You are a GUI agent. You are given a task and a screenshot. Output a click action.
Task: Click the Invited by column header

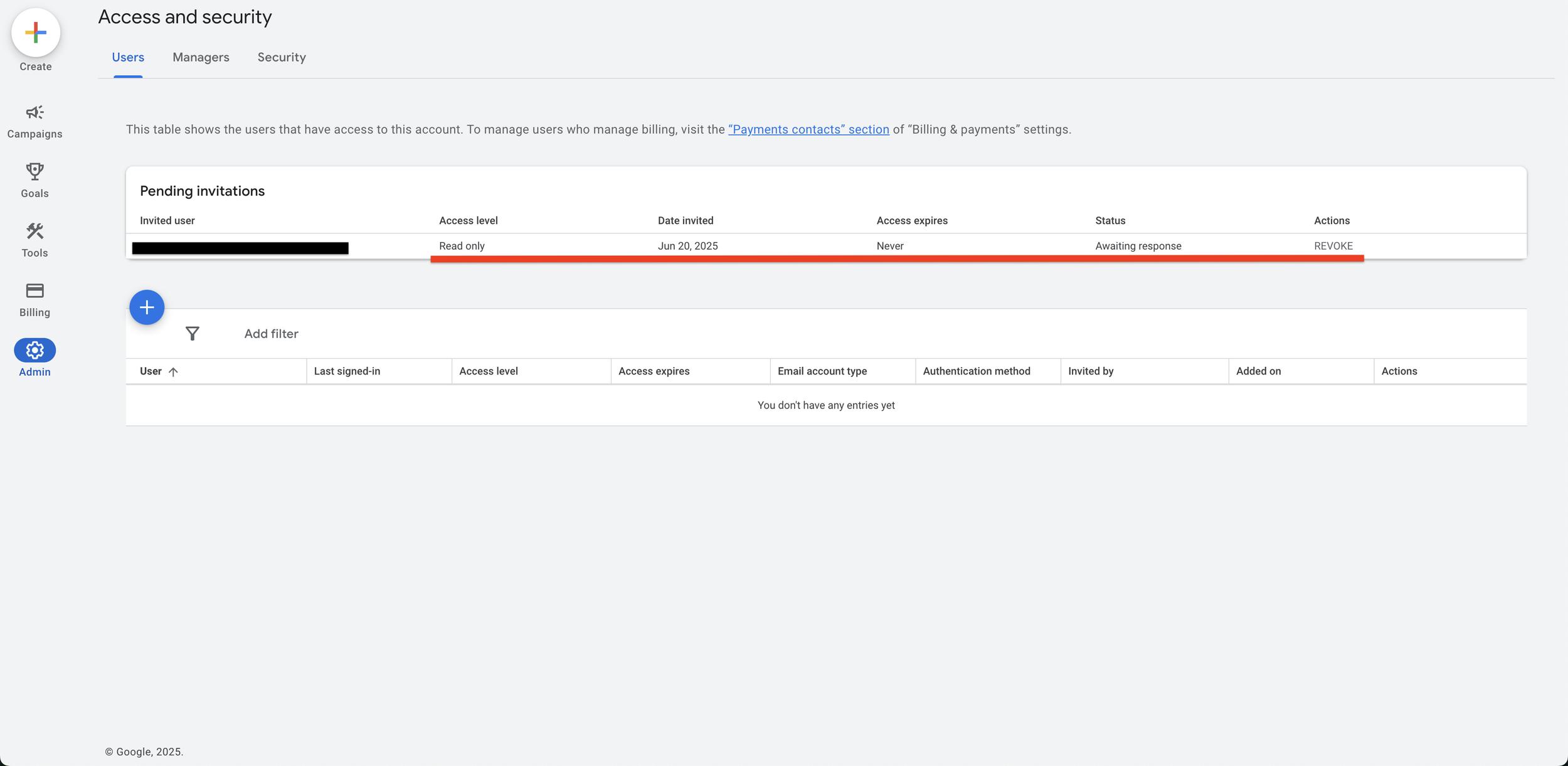click(x=1091, y=371)
